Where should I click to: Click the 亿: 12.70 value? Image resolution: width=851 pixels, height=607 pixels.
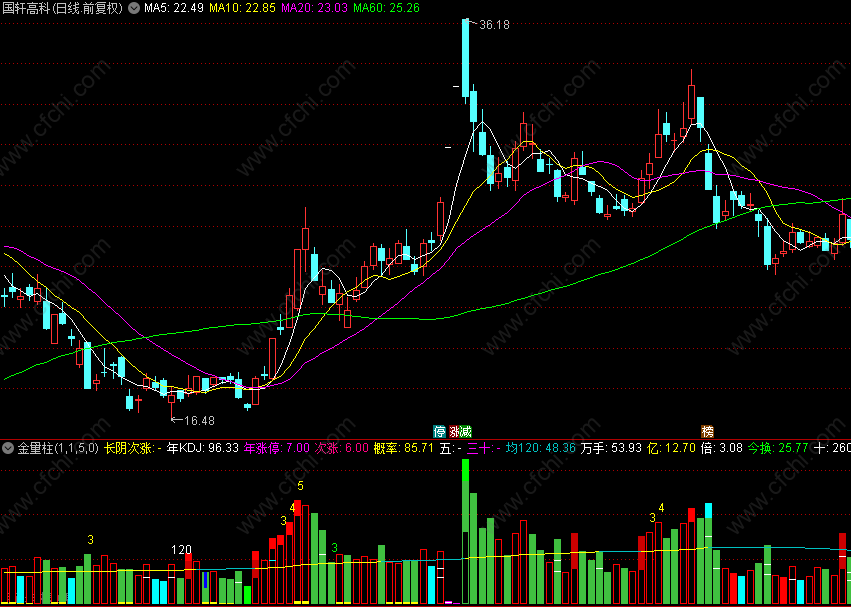669,448
